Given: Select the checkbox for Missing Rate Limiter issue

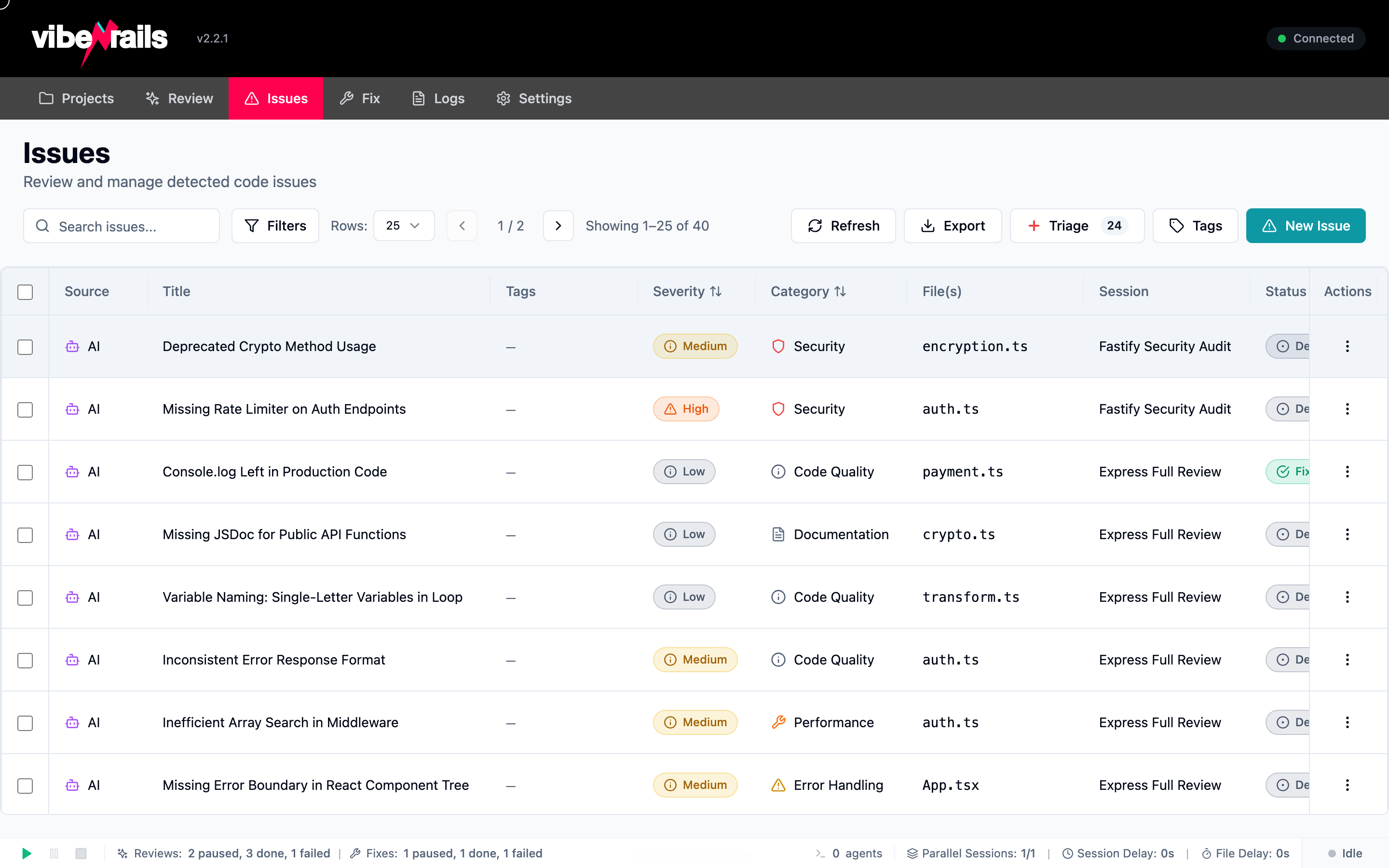Looking at the screenshot, I should tap(25, 410).
